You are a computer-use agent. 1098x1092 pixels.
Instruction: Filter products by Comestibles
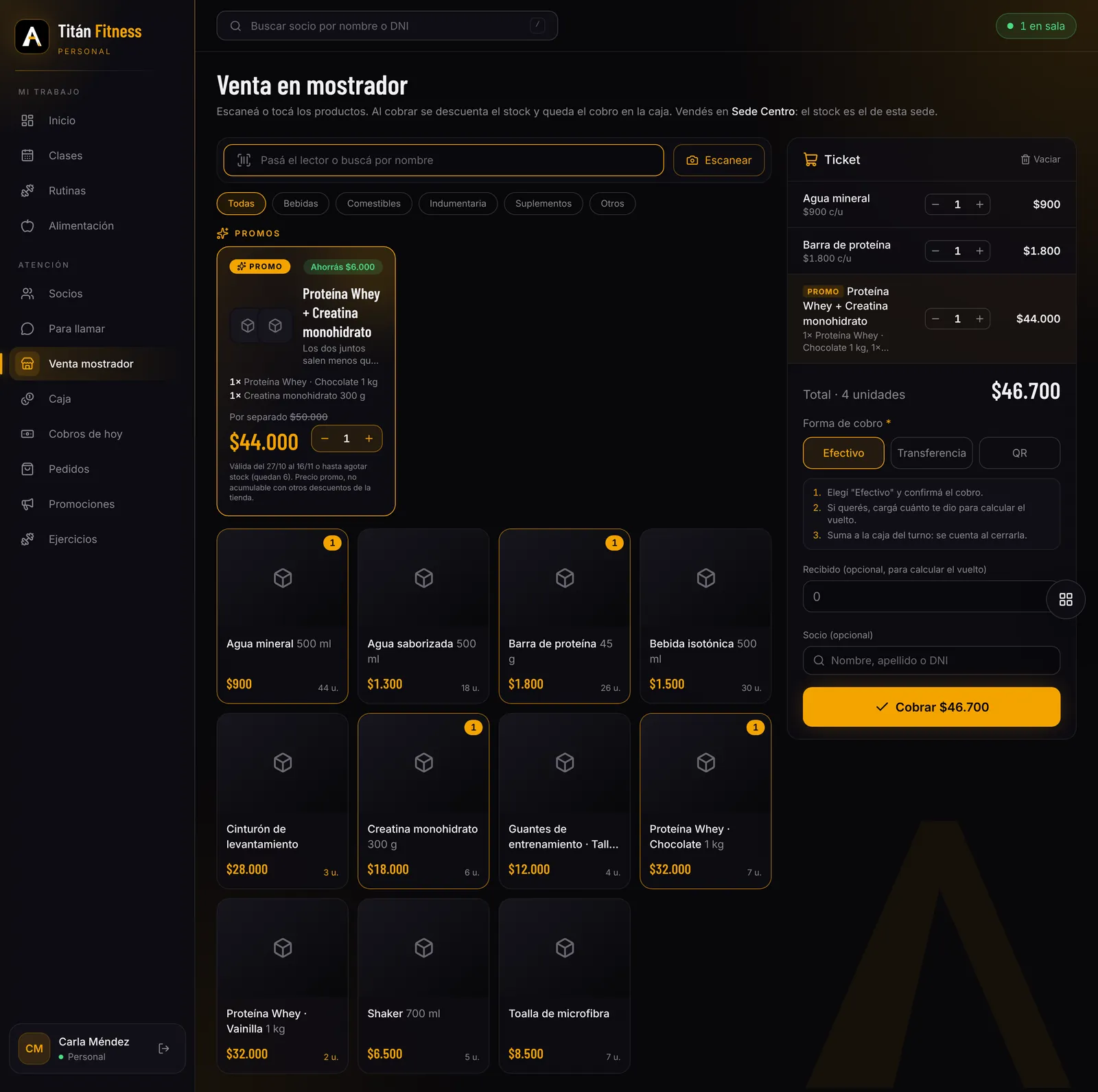pos(374,203)
